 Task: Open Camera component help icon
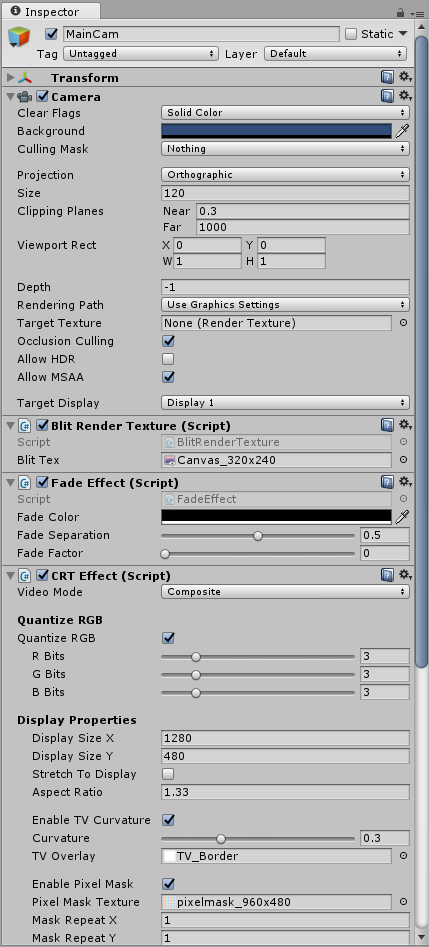pyautogui.click(x=387, y=96)
